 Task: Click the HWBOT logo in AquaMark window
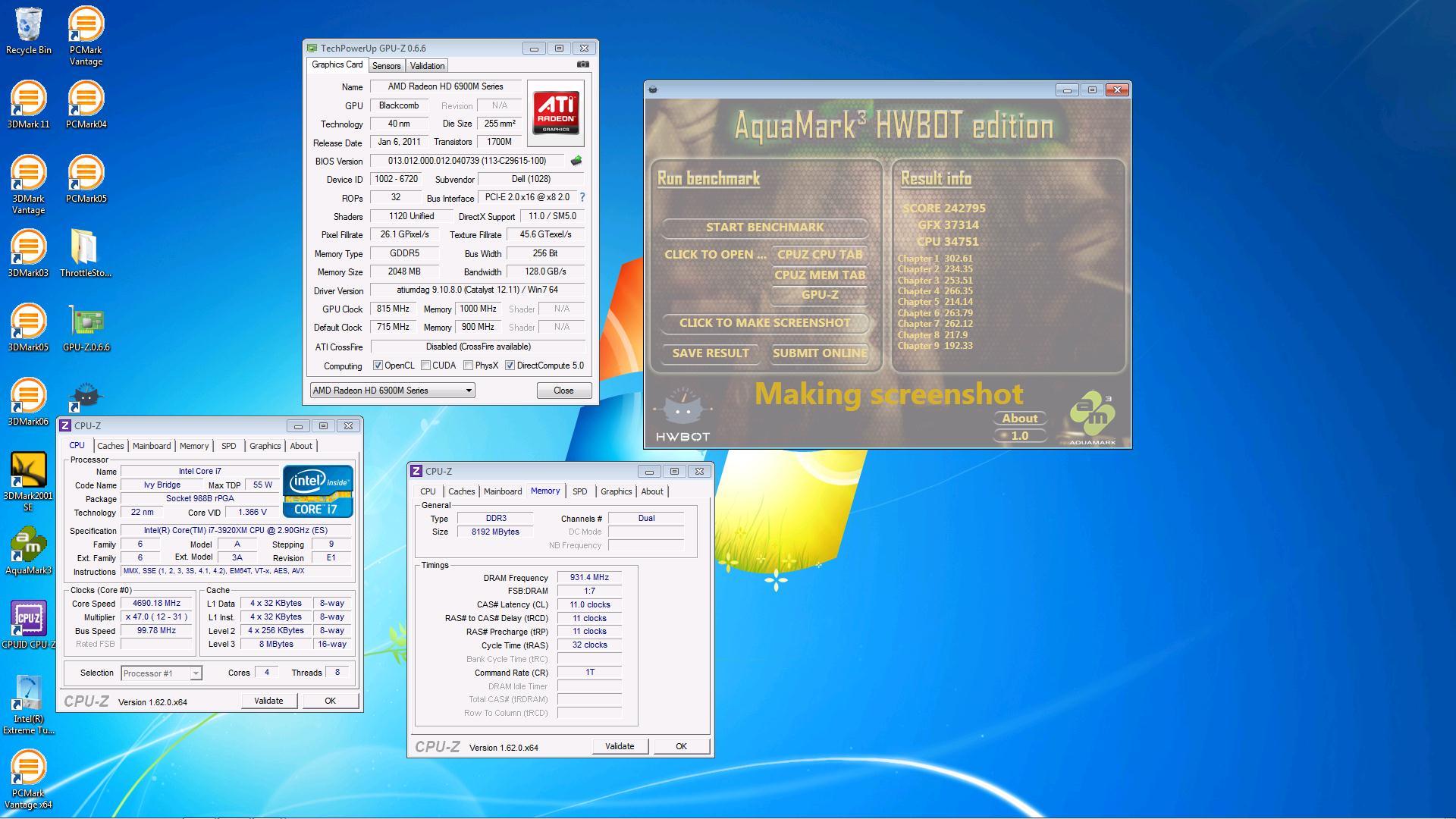click(682, 416)
